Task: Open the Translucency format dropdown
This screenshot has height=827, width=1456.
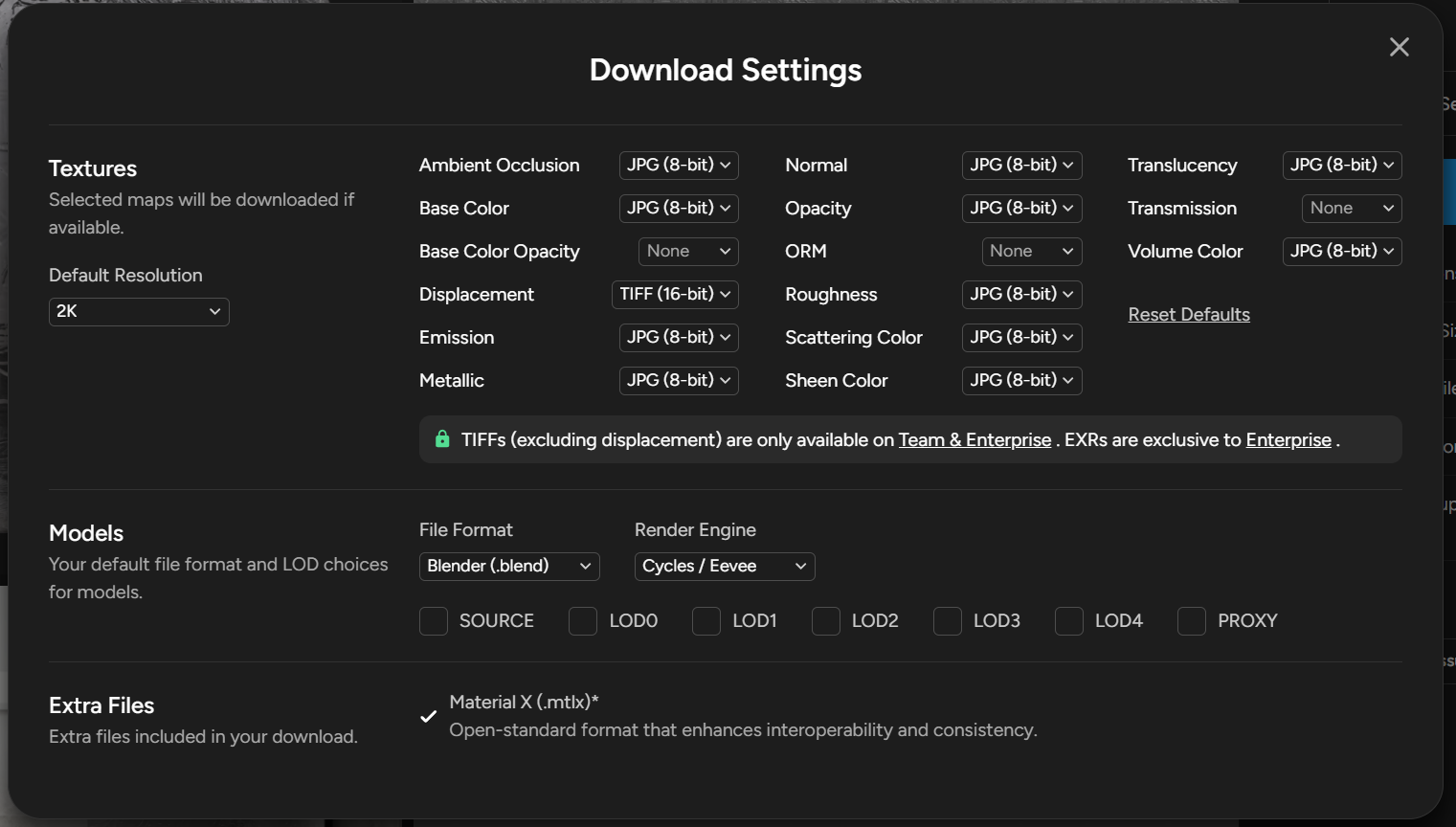Action: pos(1342,165)
